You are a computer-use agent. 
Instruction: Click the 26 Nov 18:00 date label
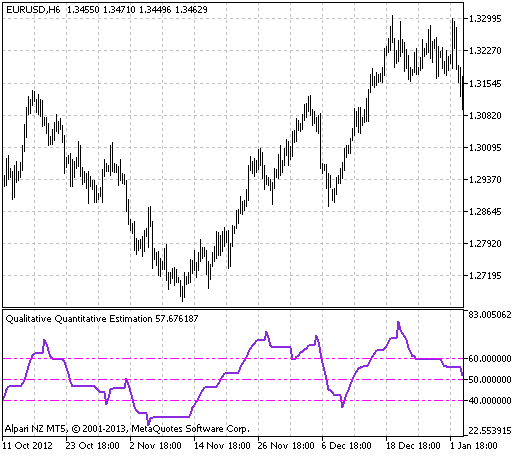(x=286, y=446)
